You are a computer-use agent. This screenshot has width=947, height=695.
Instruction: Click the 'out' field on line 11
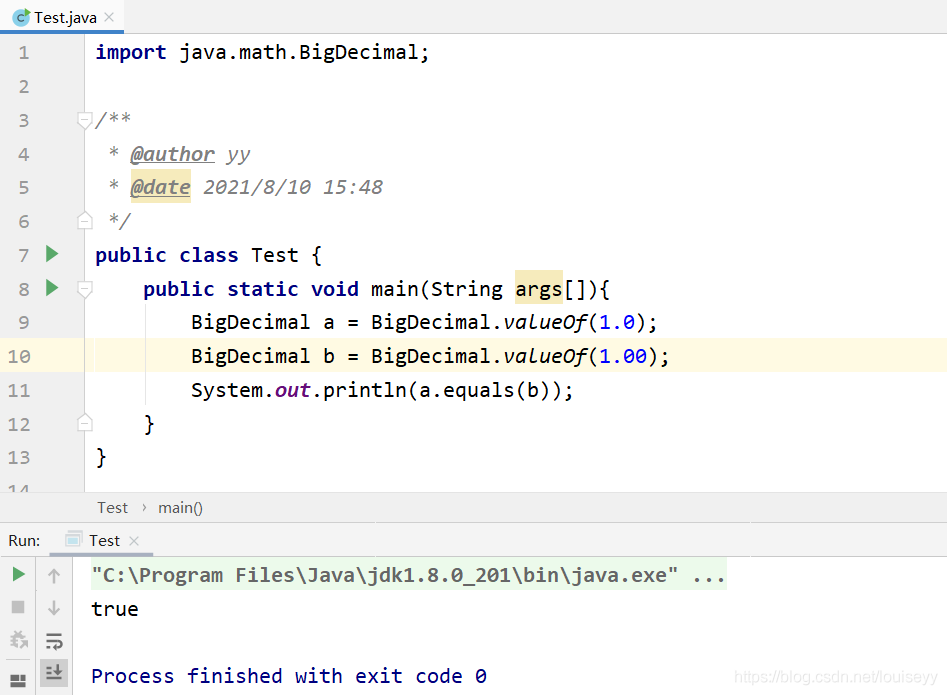click(x=292, y=390)
